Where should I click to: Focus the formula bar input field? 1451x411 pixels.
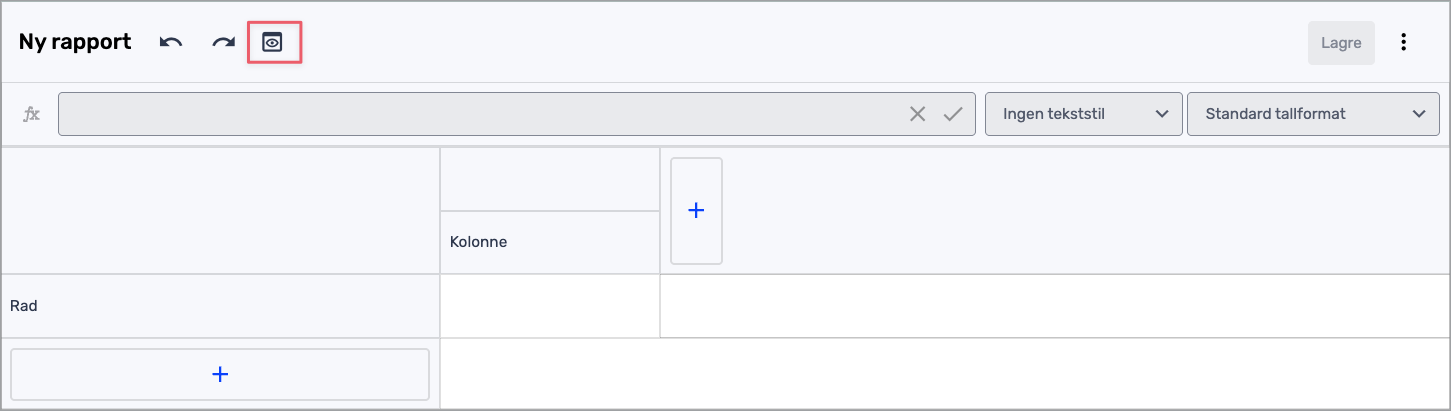[x=480, y=114]
